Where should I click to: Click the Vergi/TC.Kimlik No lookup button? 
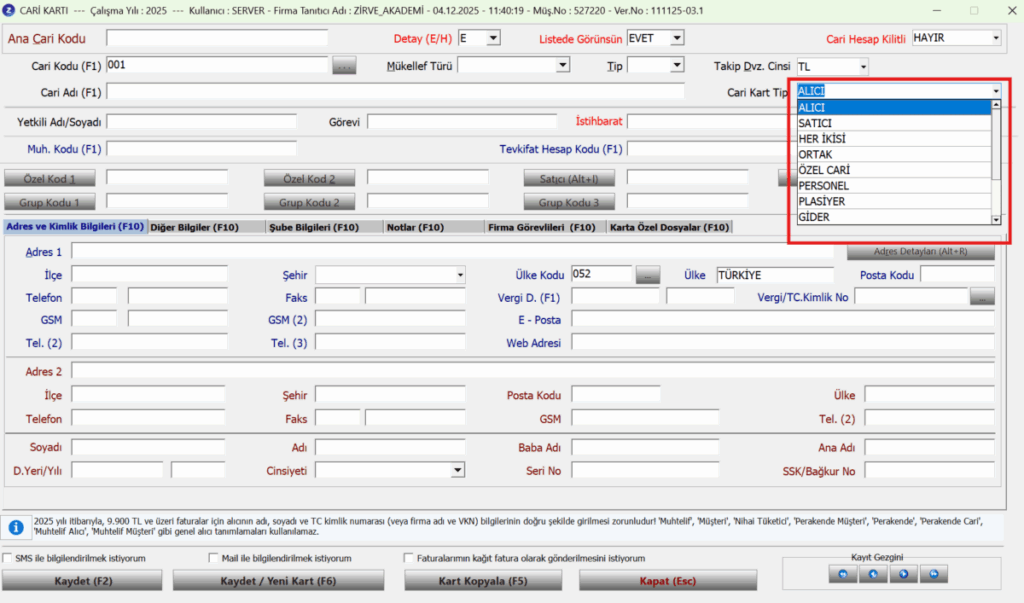(982, 297)
